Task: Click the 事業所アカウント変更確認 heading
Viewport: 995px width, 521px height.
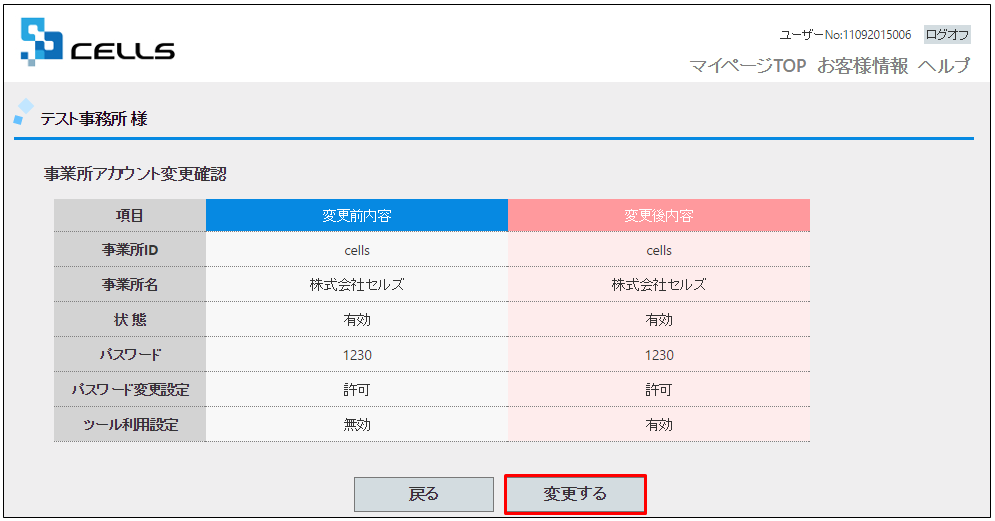Action: click(x=135, y=174)
